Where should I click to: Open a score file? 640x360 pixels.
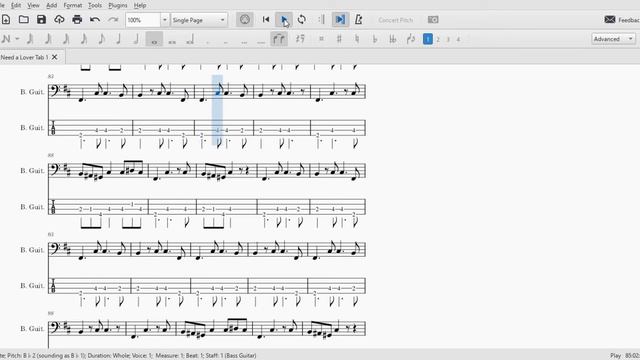pyautogui.click(x=24, y=20)
